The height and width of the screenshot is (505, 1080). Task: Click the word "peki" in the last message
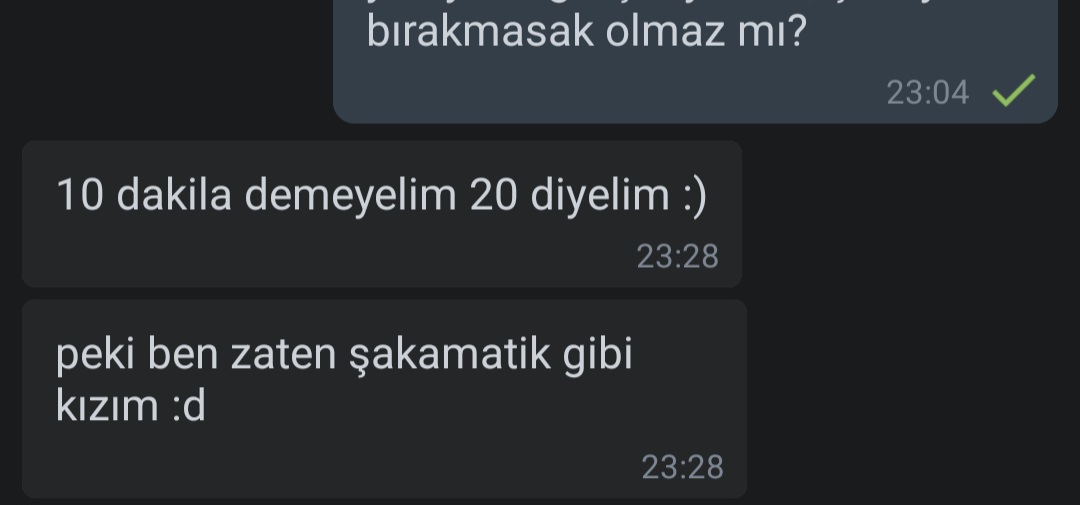(95, 355)
